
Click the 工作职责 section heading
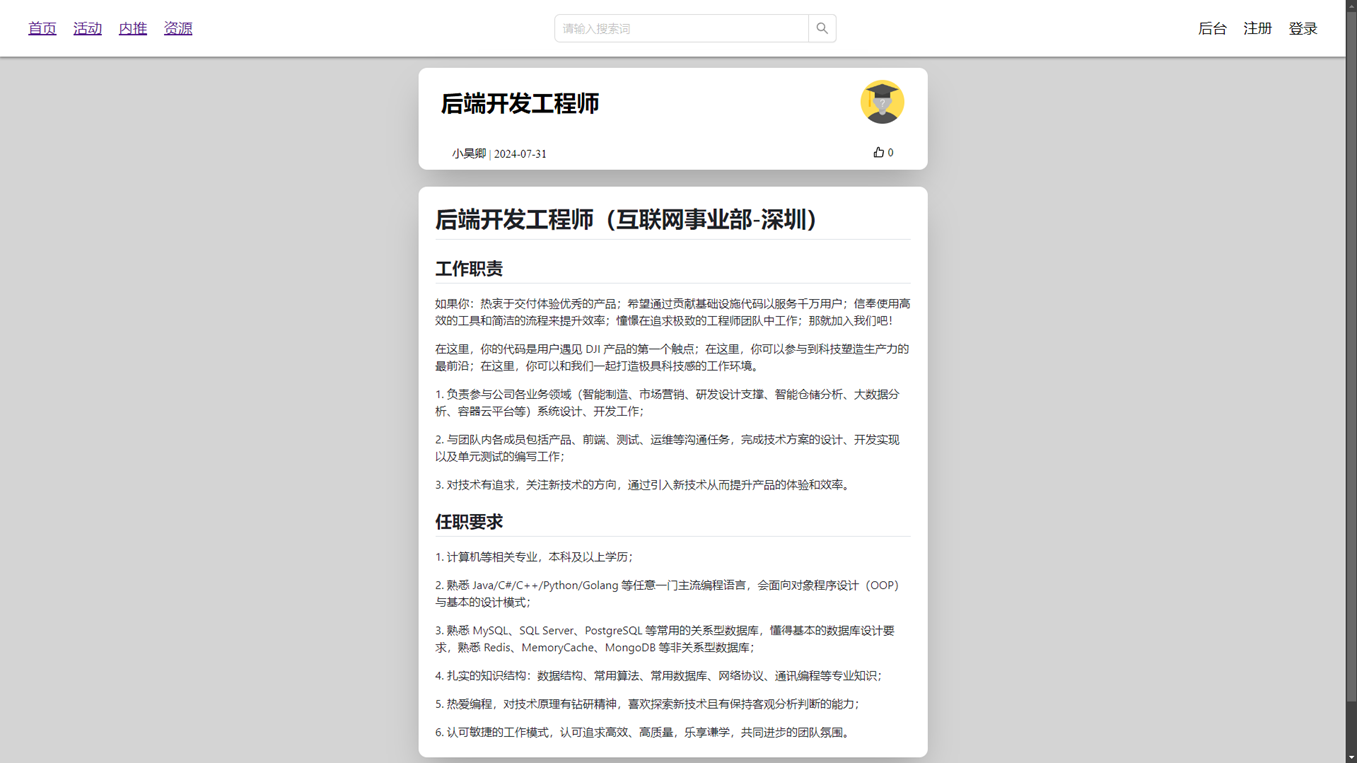tap(469, 268)
